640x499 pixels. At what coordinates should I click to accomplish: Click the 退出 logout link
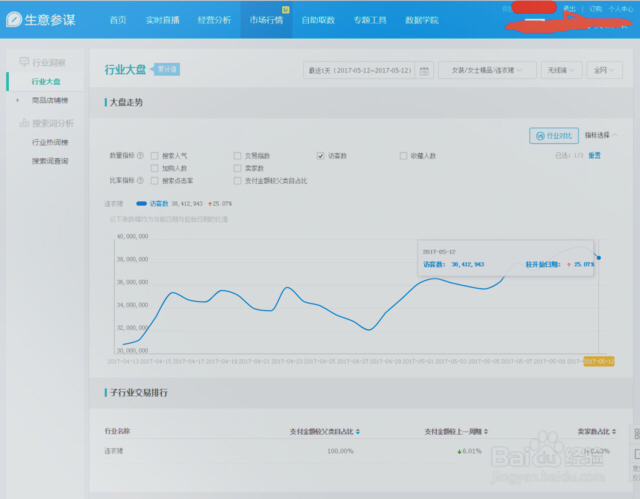tap(569, 9)
